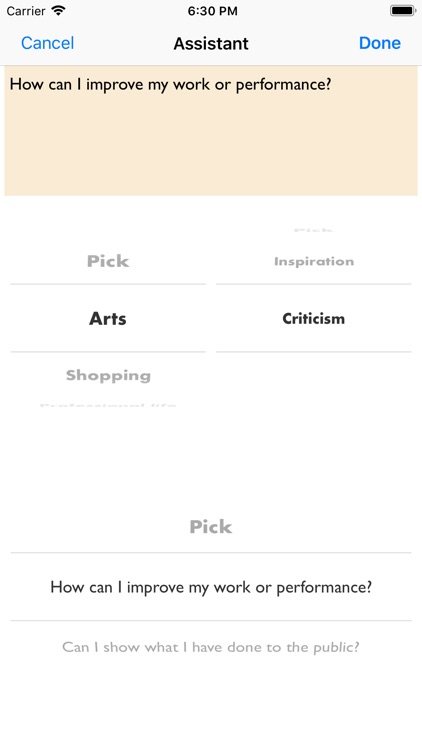
Task: Select the Arts category in picker
Action: 108,319
